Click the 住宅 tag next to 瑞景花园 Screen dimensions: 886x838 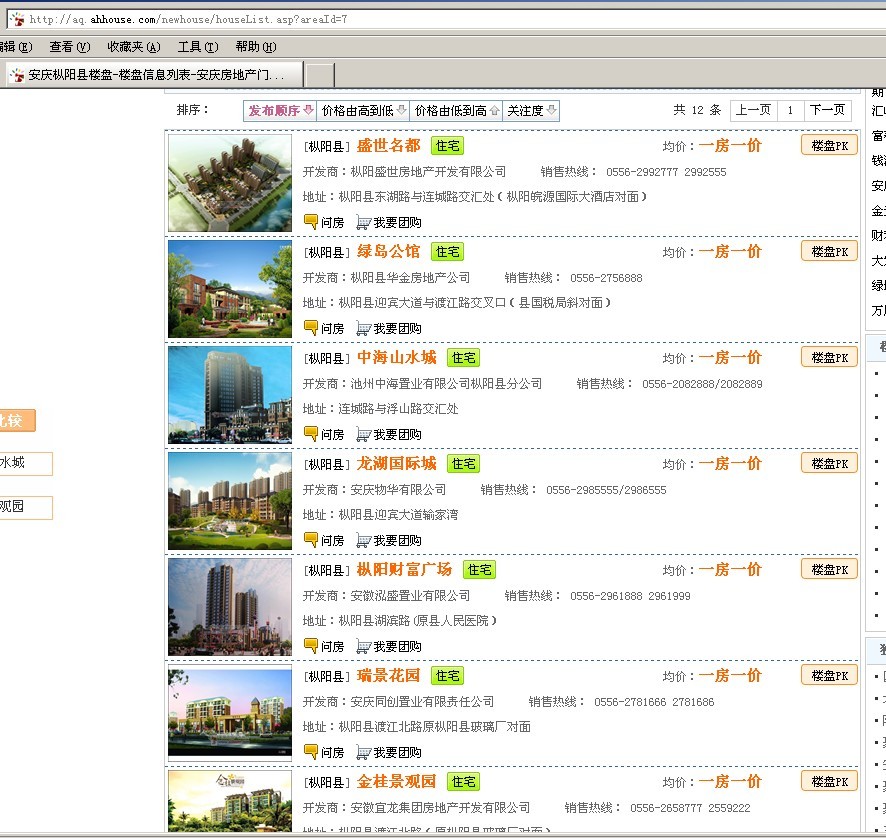[x=448, y=675]
